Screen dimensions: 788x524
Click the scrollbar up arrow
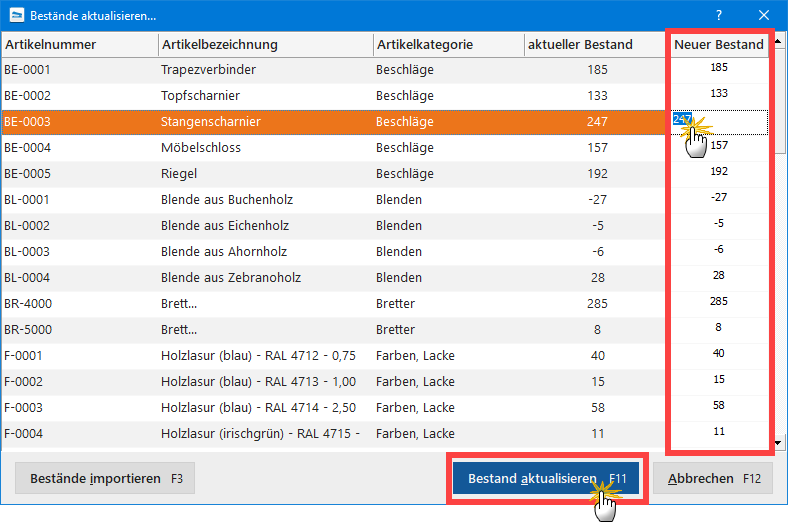778,42
